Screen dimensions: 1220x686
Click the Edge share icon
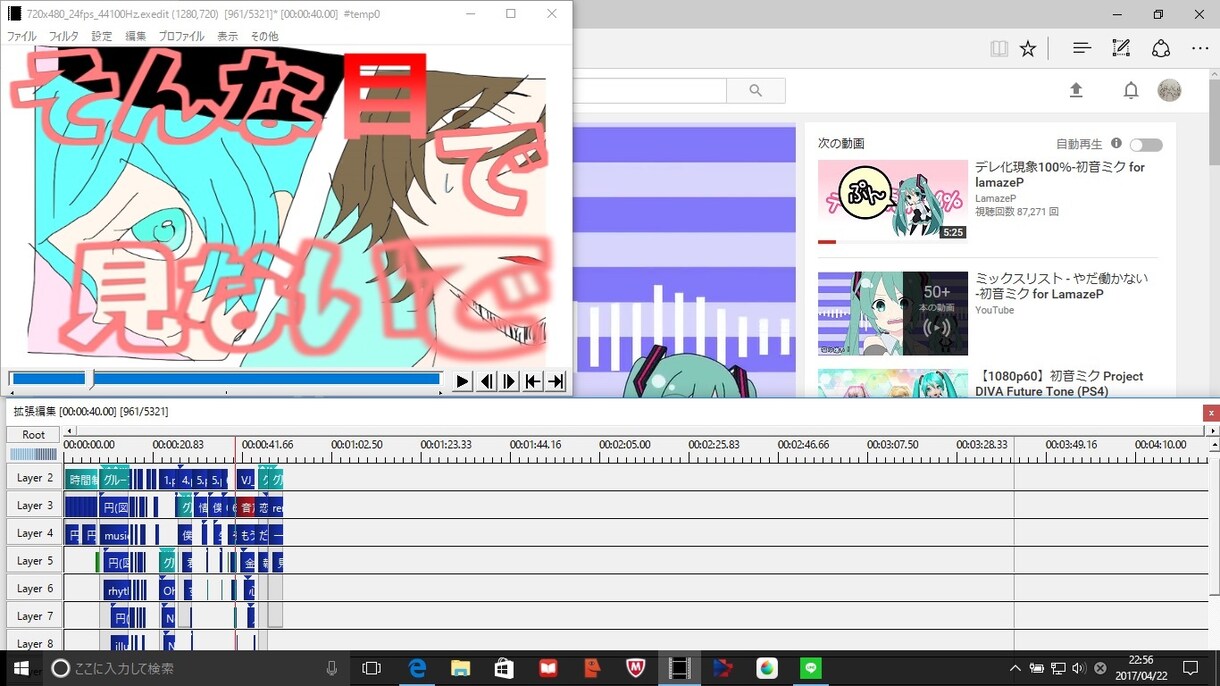[x=1161, y=48]
